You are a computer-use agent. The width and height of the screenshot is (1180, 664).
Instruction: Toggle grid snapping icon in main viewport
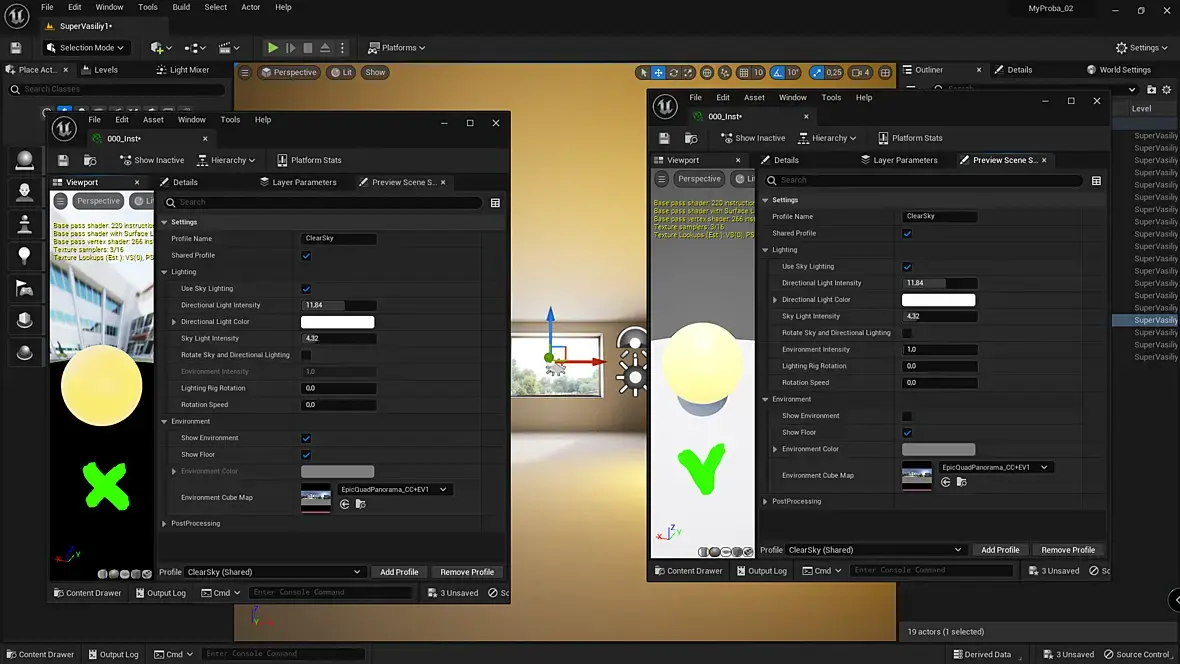click(x=744, y=72)
